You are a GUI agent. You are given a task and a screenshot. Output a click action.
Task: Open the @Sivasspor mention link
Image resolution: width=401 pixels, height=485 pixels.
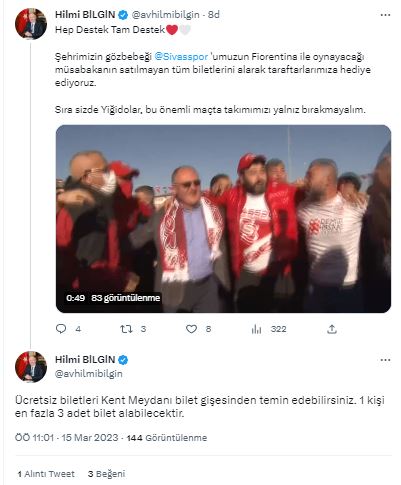(181, 57)
